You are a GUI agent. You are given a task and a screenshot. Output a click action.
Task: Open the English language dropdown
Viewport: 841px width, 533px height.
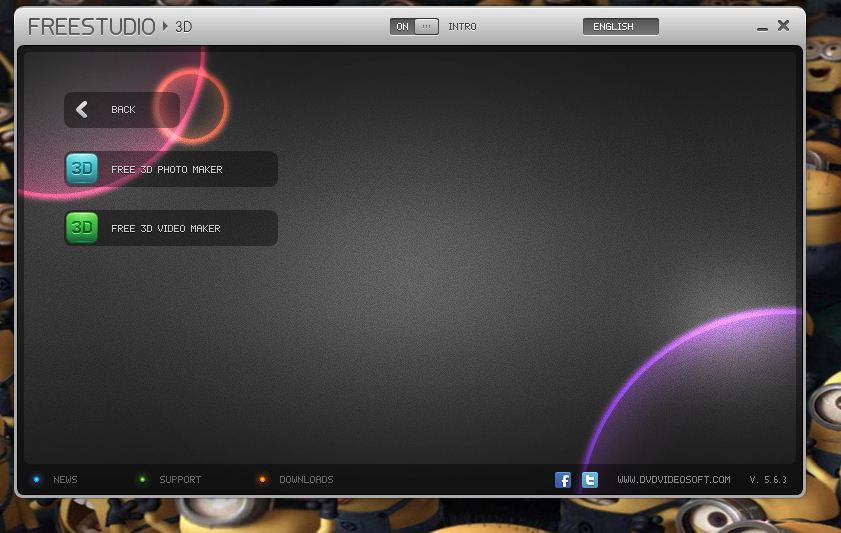pyautogui.click(x=621, y=26)
